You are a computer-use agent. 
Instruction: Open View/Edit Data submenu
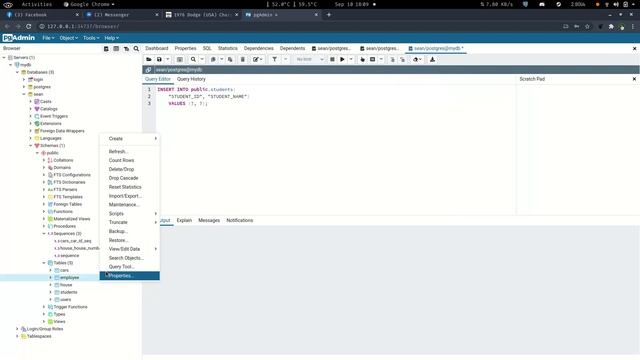tap(130, 249)
